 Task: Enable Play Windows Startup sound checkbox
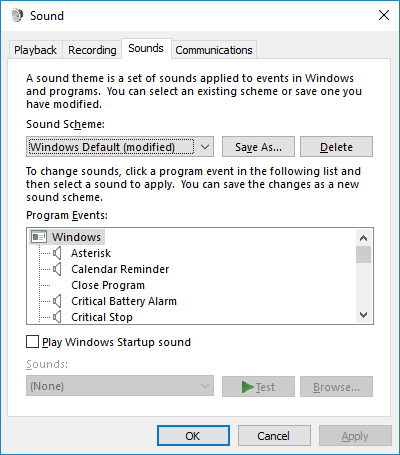point(32,342)
